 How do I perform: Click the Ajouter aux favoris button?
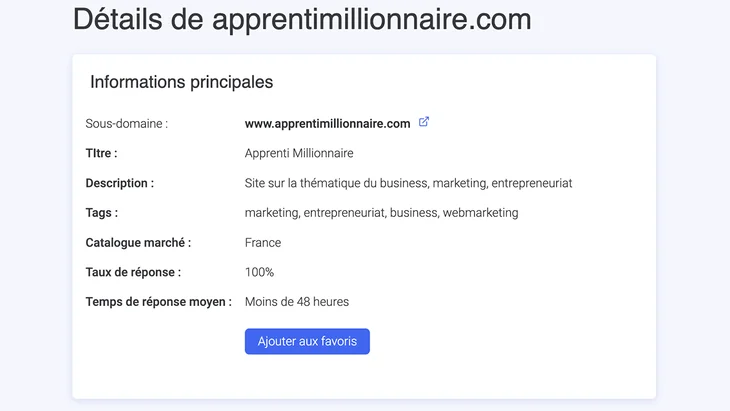tap(307, 341)
